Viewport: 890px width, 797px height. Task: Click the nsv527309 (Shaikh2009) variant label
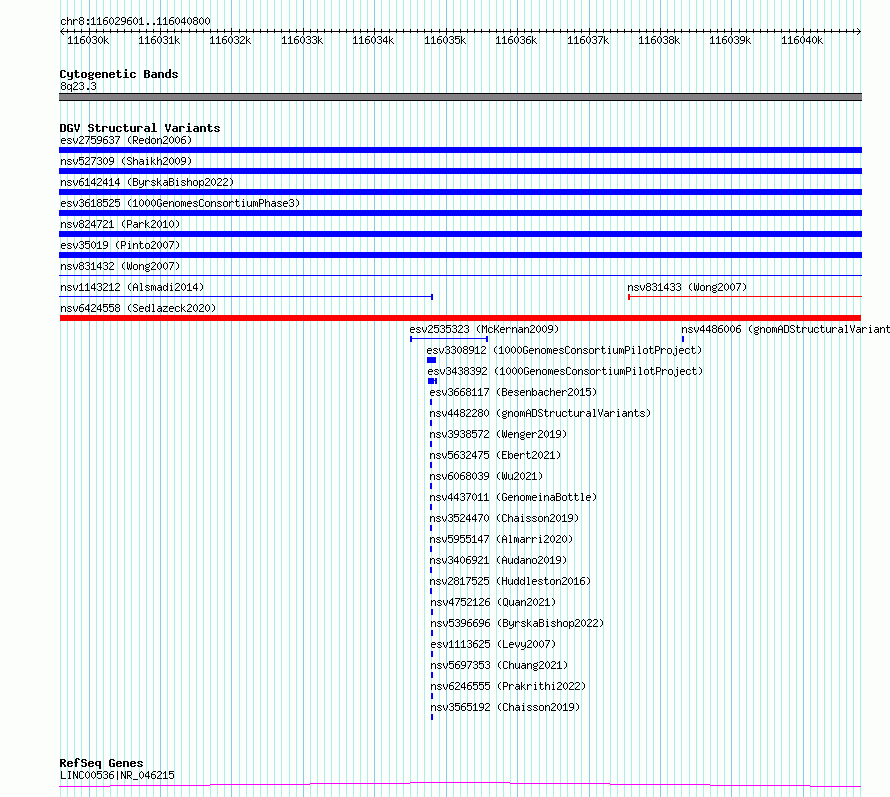[x=126, y=161]
